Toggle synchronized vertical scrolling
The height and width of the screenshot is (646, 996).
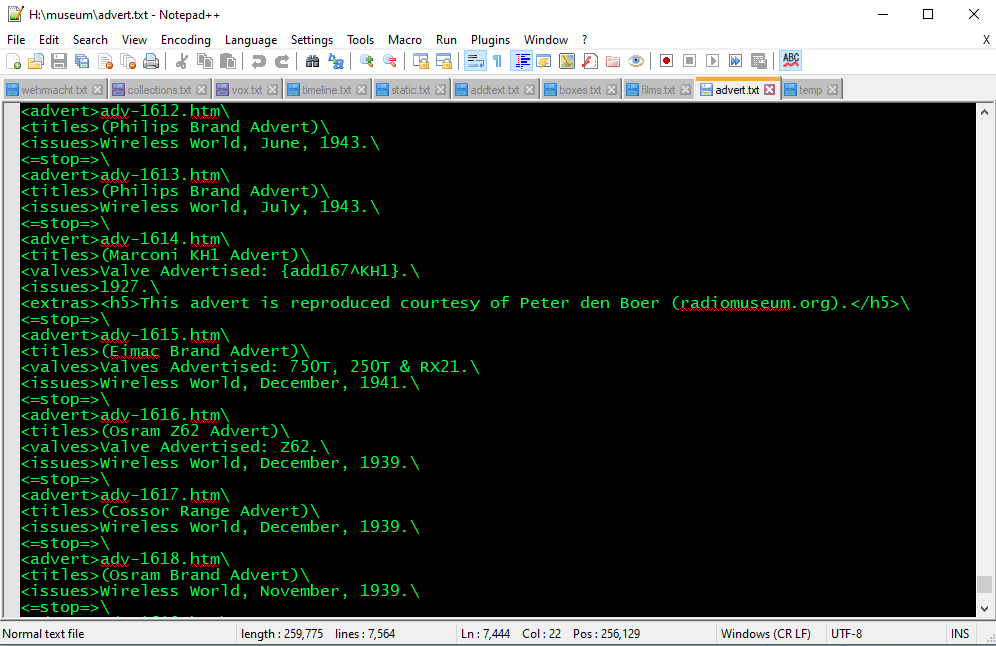point(421,61)
